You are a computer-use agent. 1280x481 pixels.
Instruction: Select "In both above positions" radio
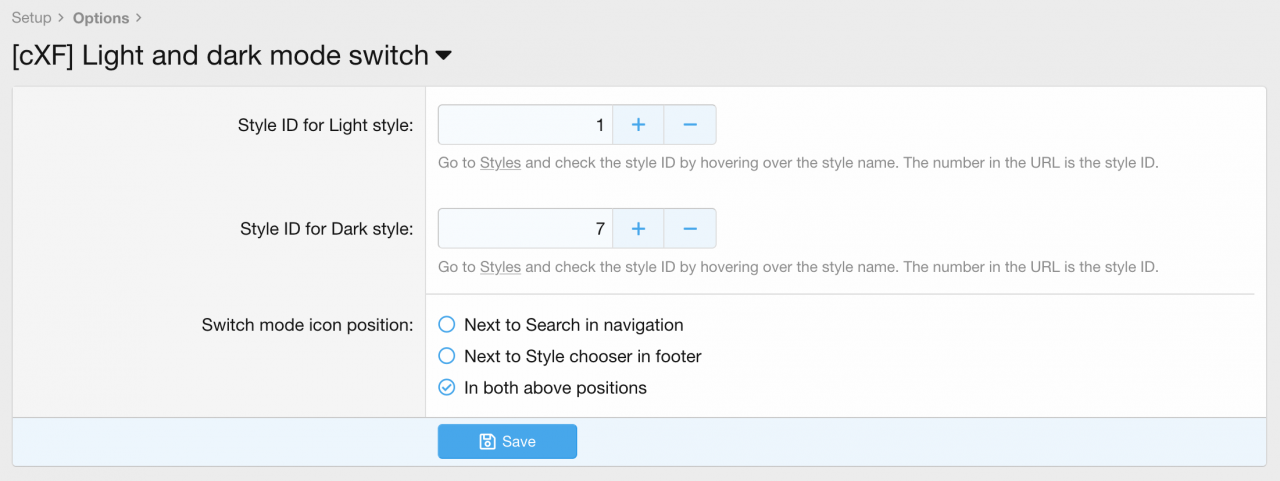447,388
